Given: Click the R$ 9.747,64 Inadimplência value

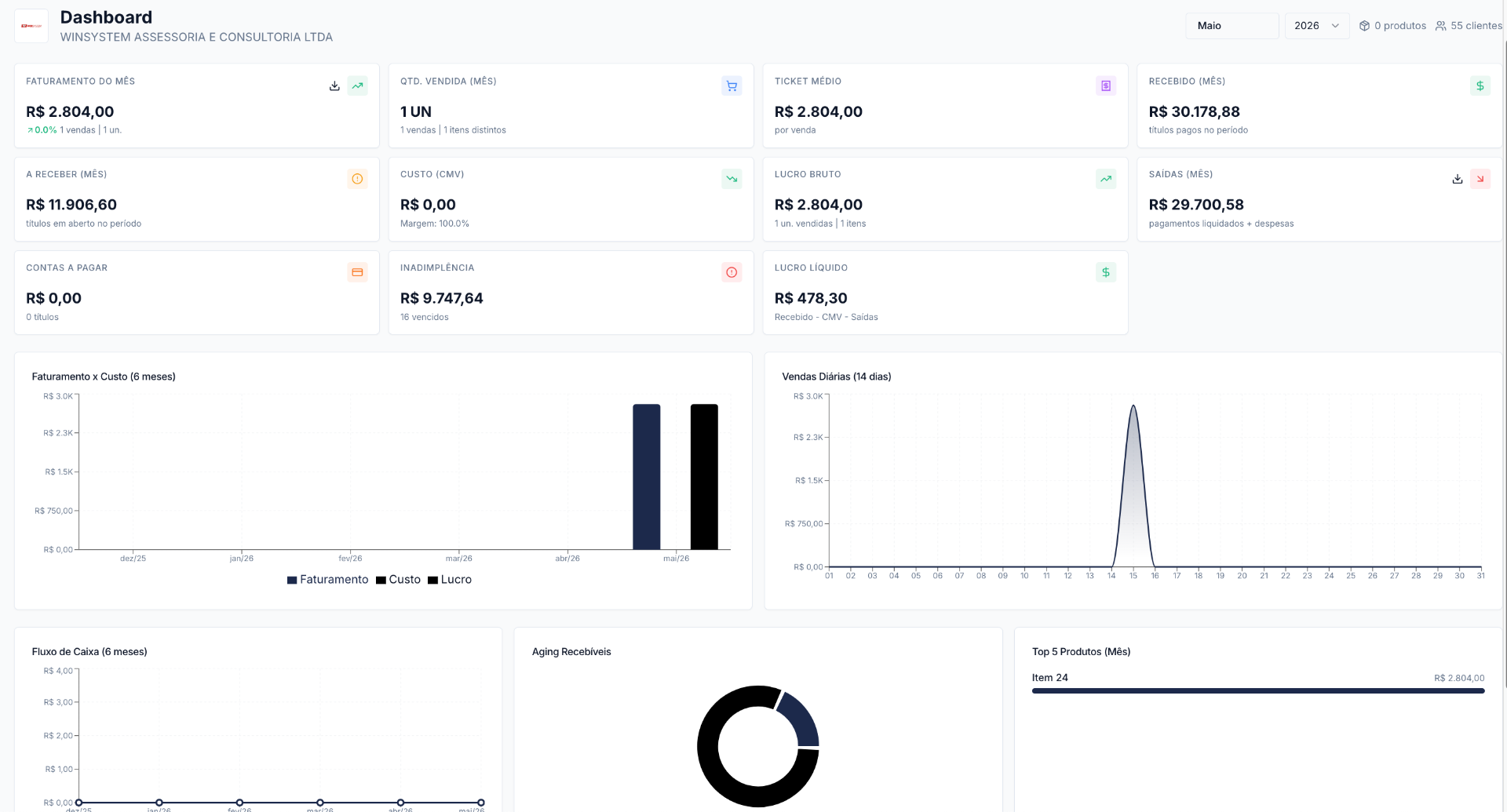Looking at the screenshot, I should click(x=442, y=298).
